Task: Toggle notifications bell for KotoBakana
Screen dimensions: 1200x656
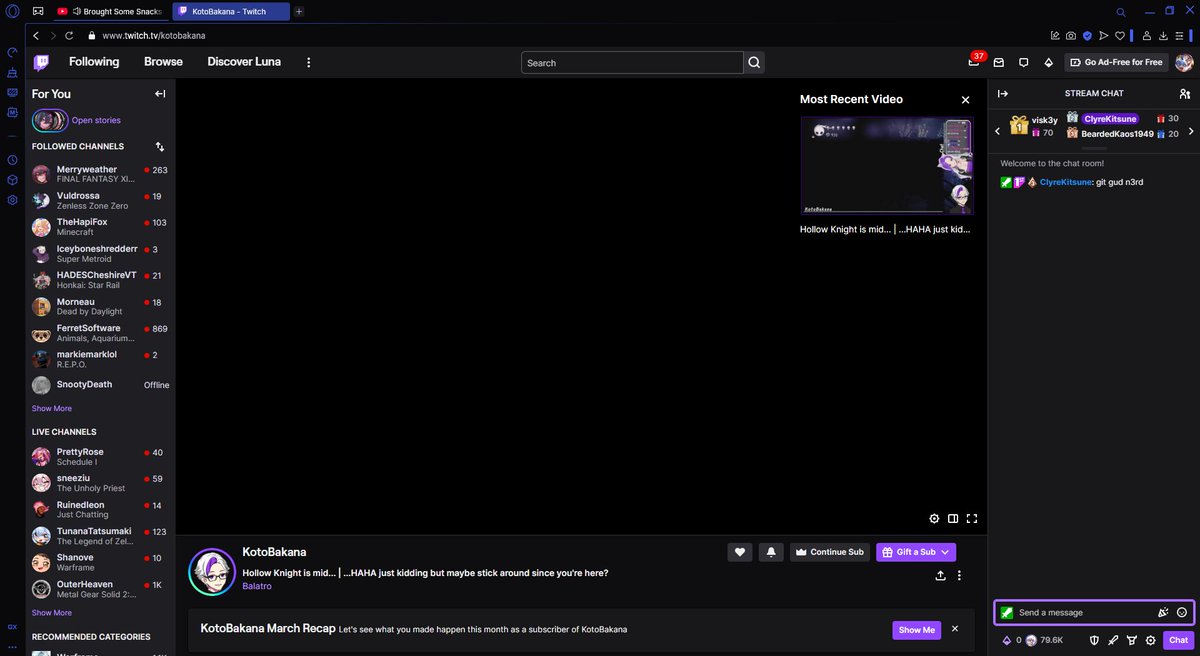Action: click(772, 552)
